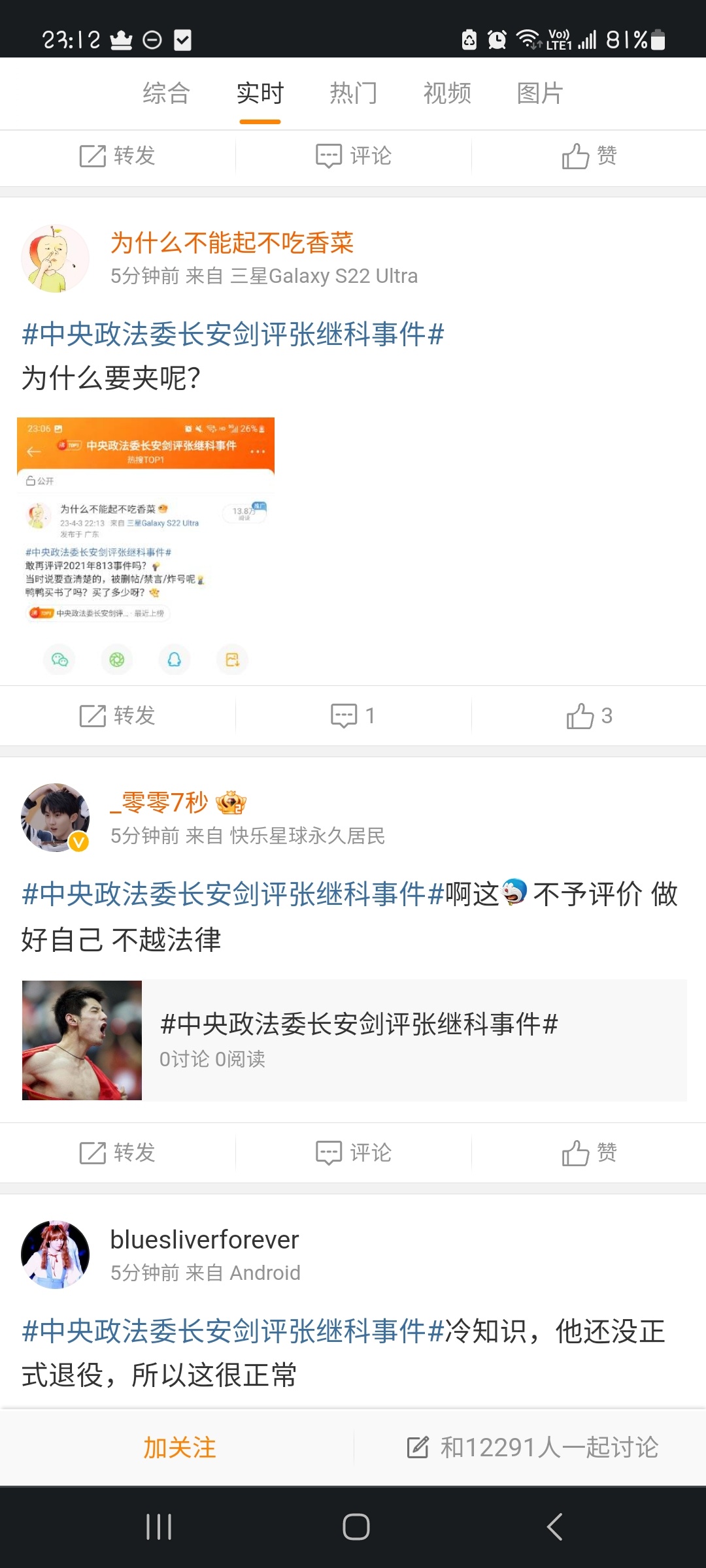Like the post with 3 likes
Image resolution: width=706 pixels, height=1568 pixels.
(589, 715)
